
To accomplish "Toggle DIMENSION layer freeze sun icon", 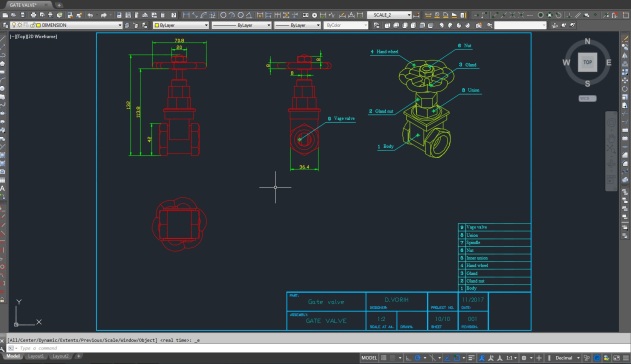I will 20,25.
